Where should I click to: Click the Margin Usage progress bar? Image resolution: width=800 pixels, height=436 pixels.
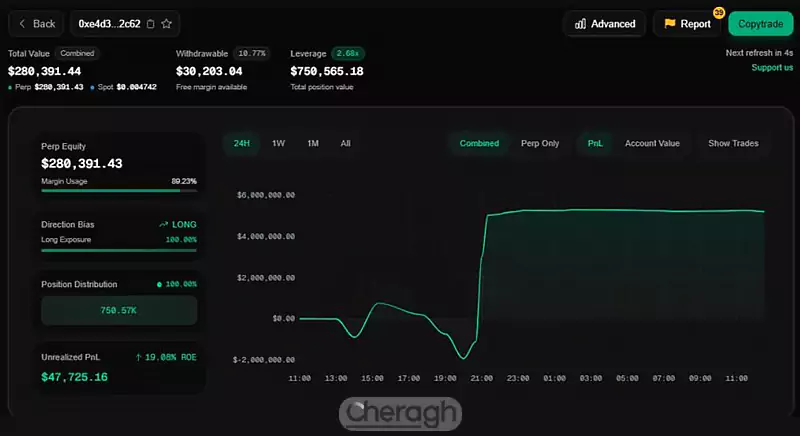118,190
